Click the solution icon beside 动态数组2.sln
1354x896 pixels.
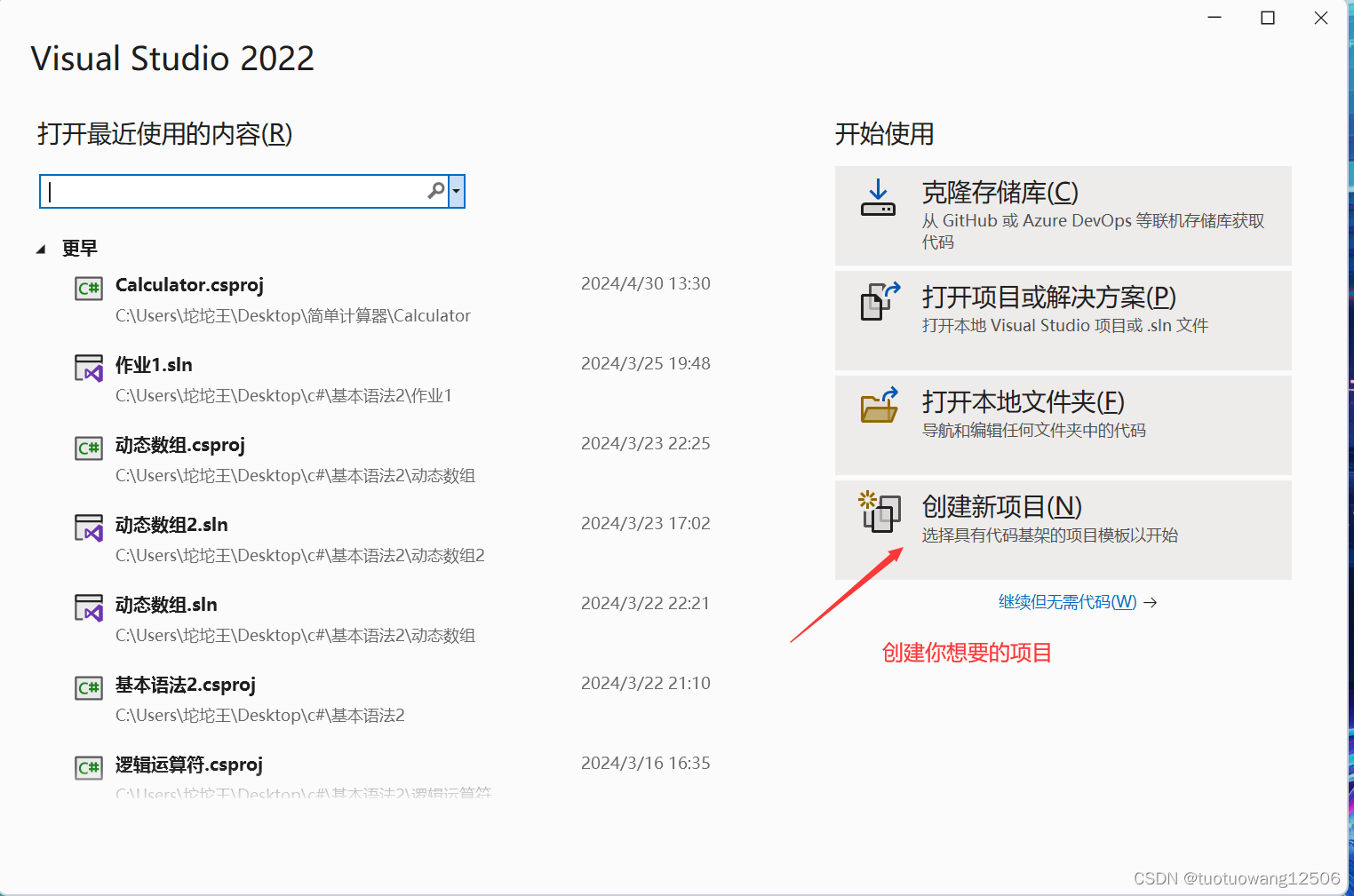(89, 528)
